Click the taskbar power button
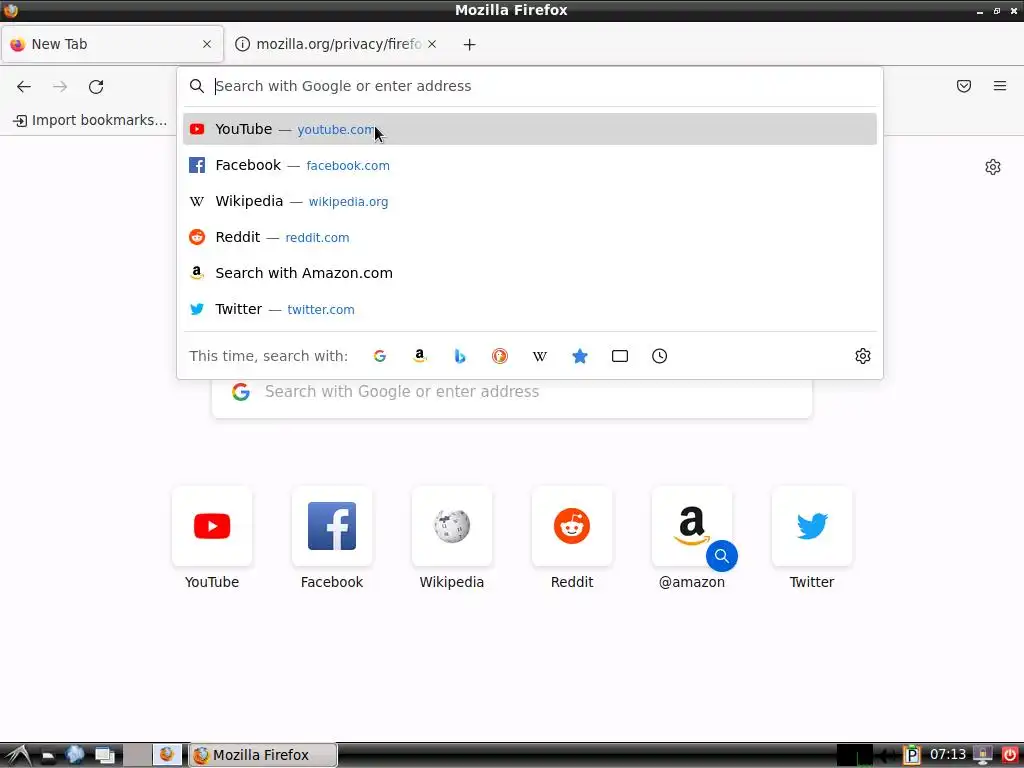This screenshot has width=1024, height=768. point(1009,755)
